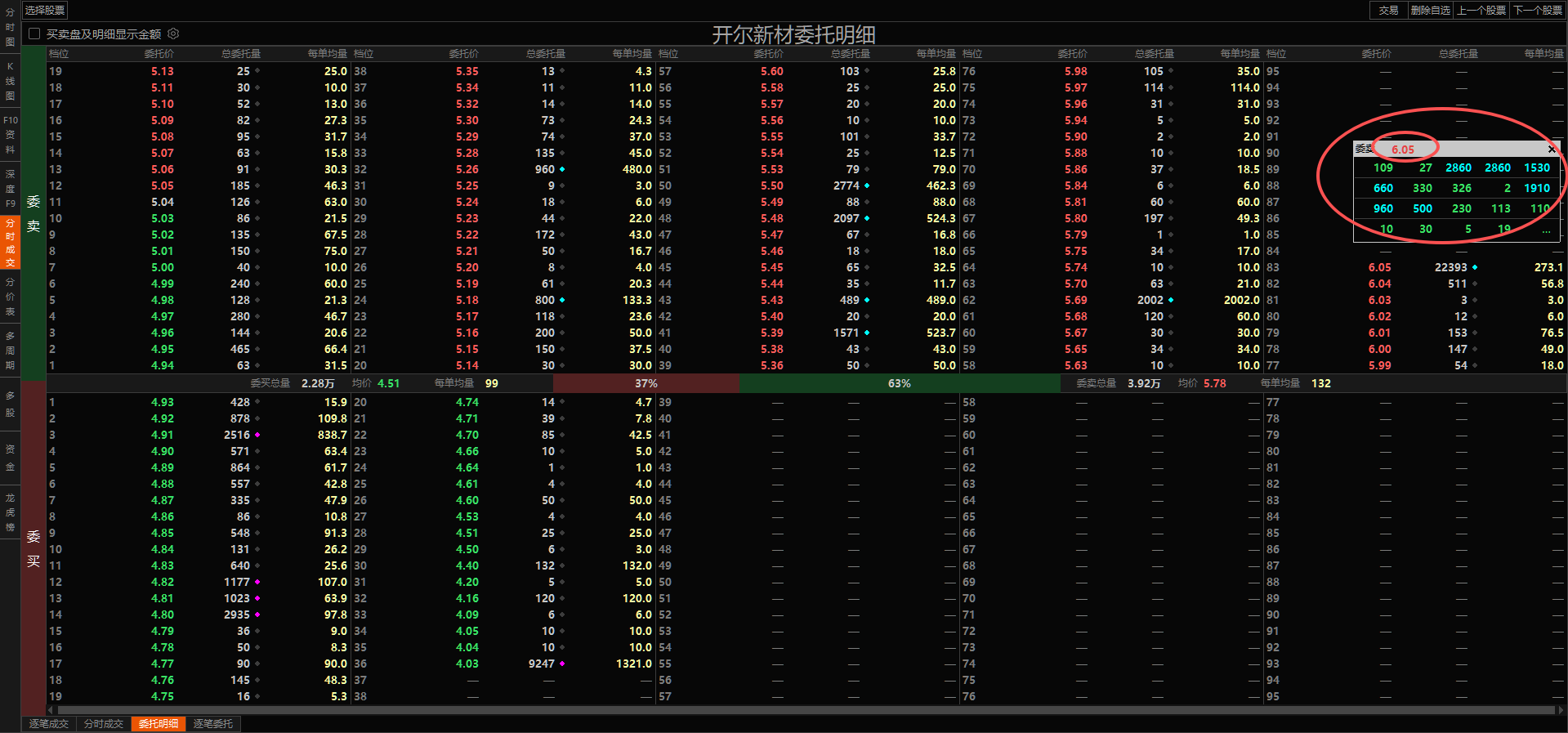Screen dimensions: 1568x733
Task: Select the 多周期 sidebar tab
Action: [x=10, y=350]
